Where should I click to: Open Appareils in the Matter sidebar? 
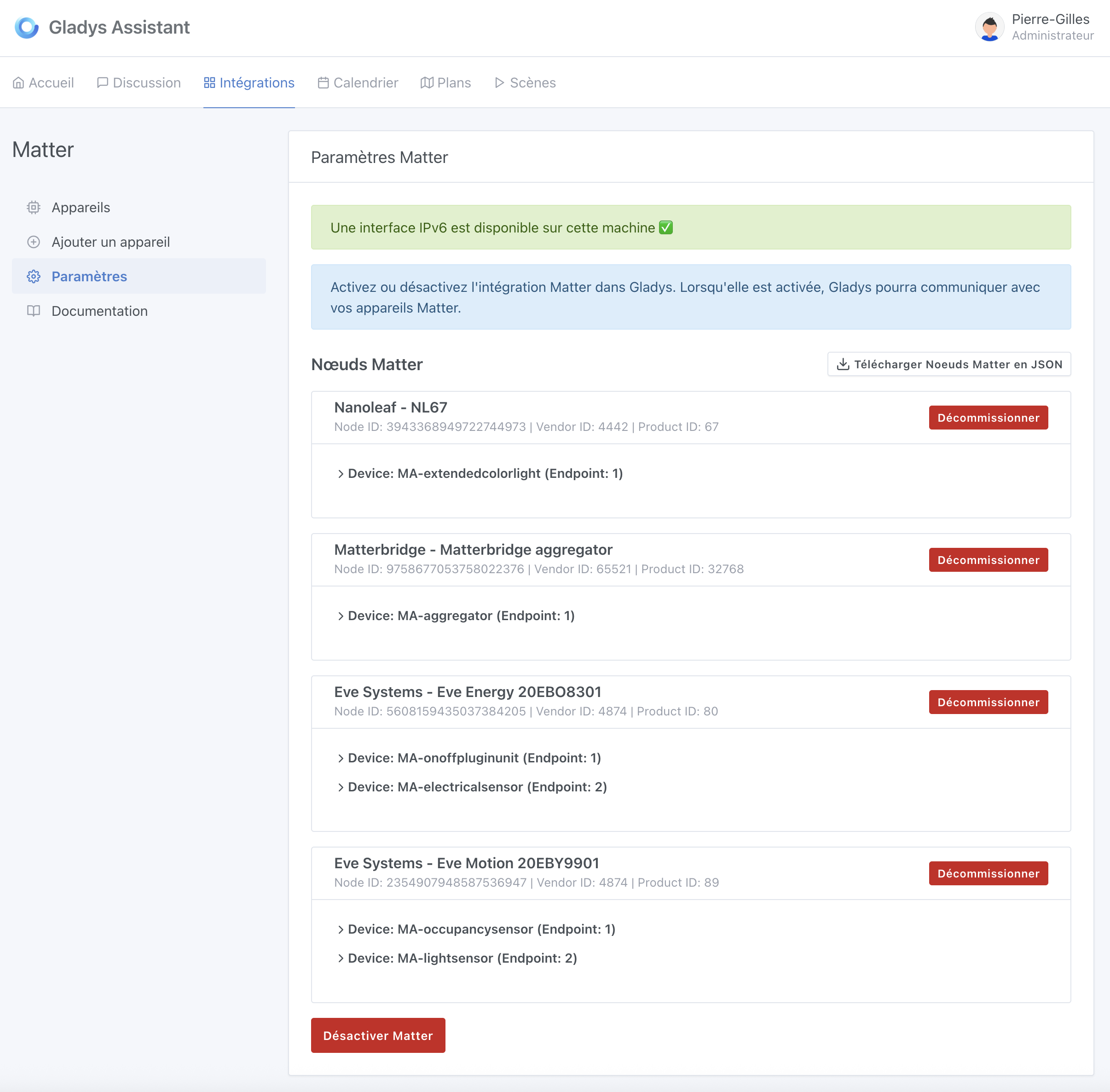click(x=80, y=207)
